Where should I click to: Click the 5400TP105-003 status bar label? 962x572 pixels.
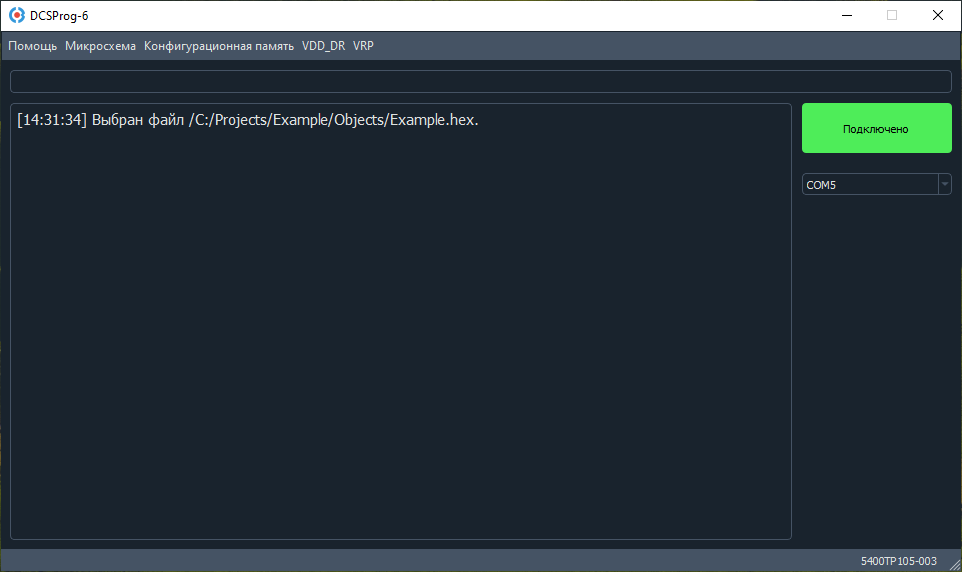[x=898, y=561]
